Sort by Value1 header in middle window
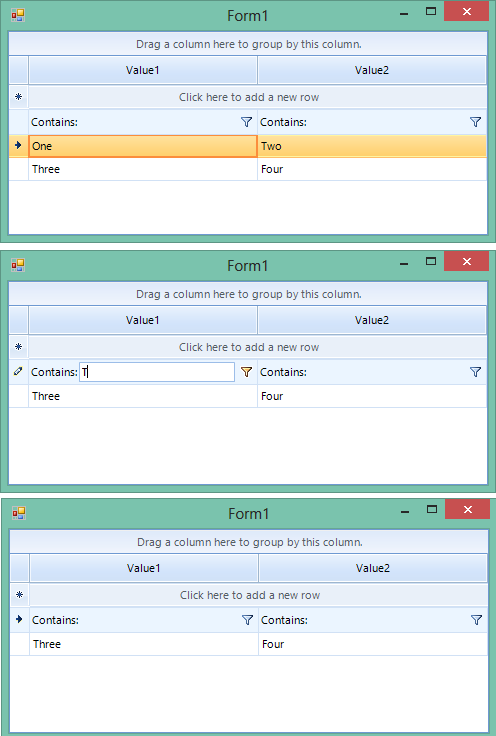 [x=143, y=321]
